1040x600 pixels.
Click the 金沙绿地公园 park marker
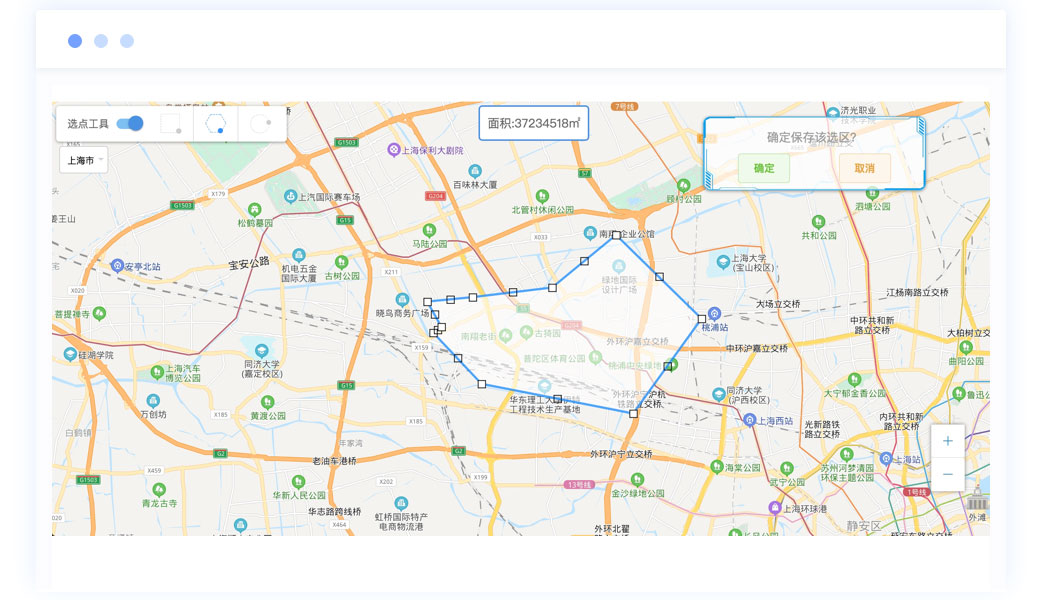click(637, 479)
